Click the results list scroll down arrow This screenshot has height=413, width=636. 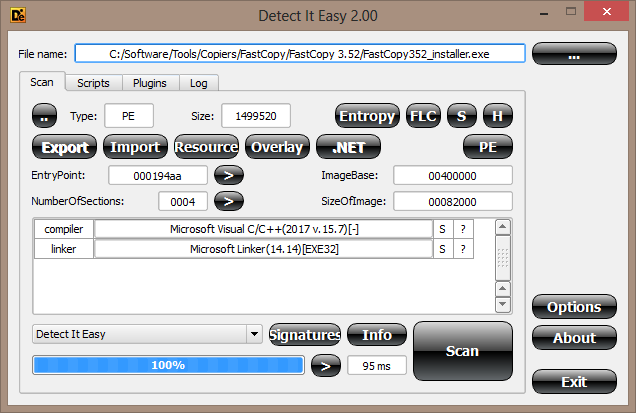503,304
